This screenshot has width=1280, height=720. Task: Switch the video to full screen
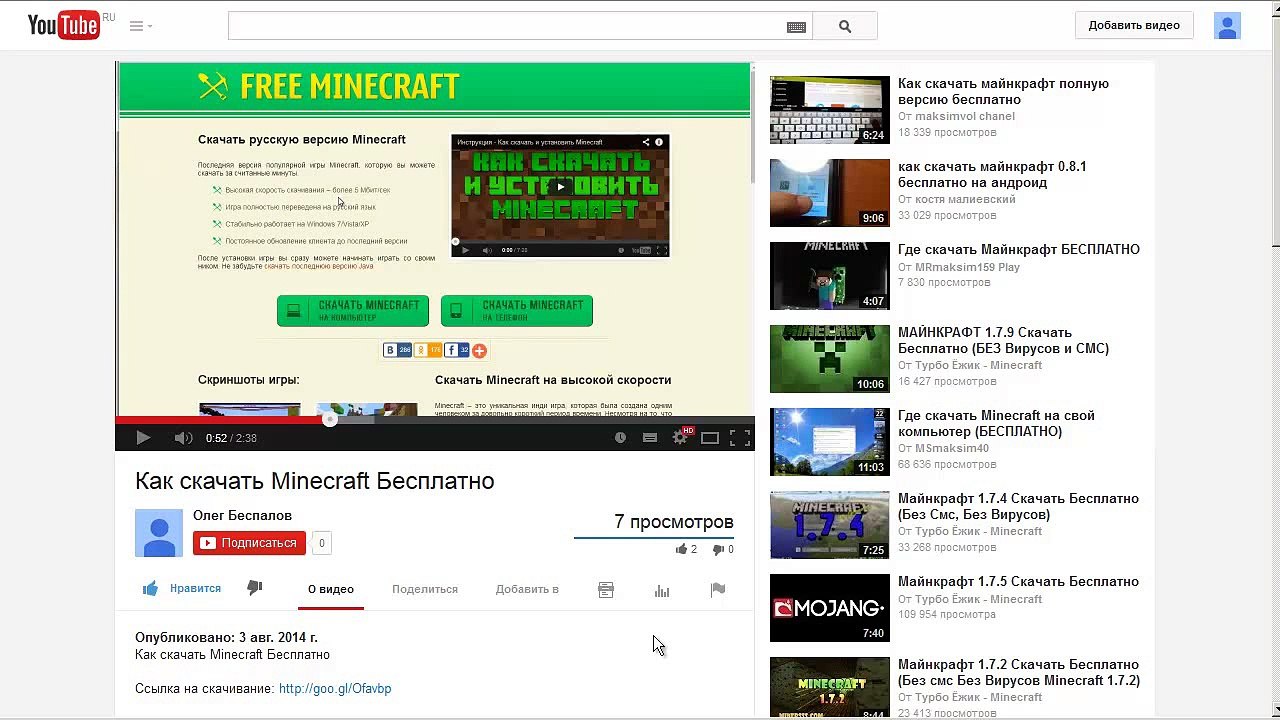click(x=740, y=437)
